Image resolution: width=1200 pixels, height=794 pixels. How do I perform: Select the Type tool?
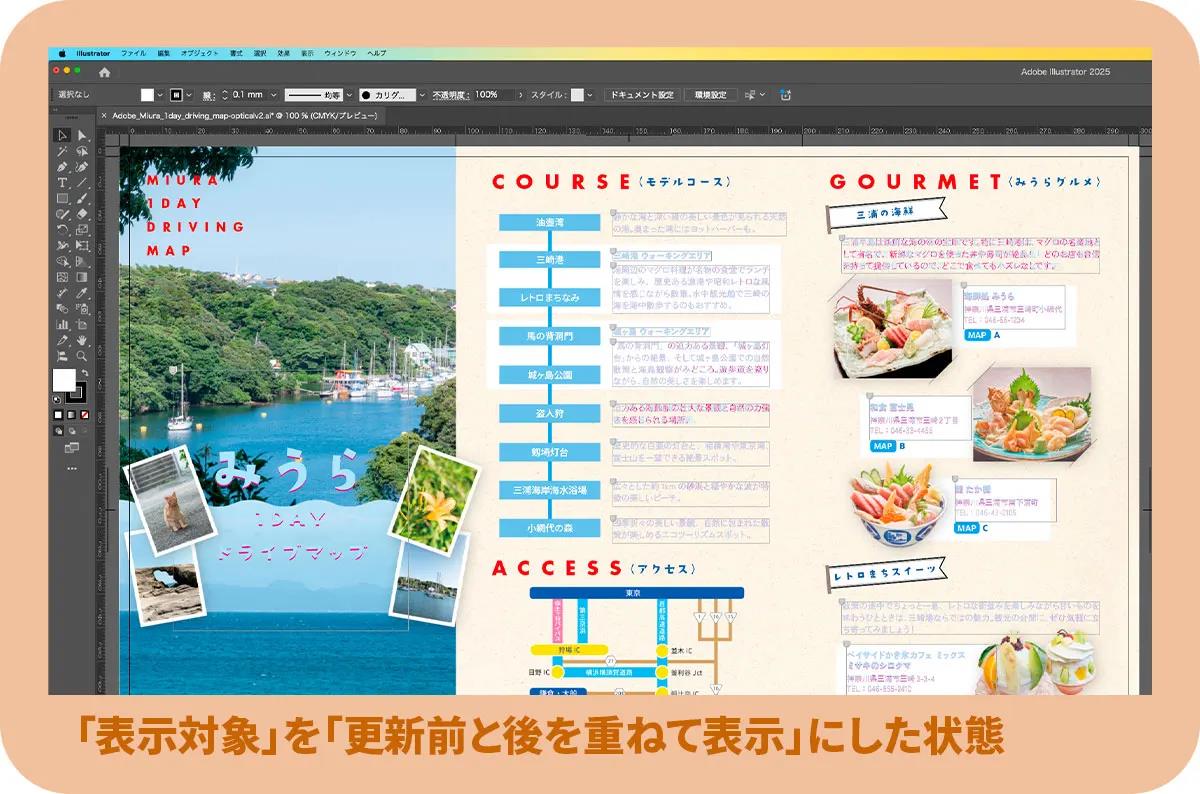pos(62,182)
